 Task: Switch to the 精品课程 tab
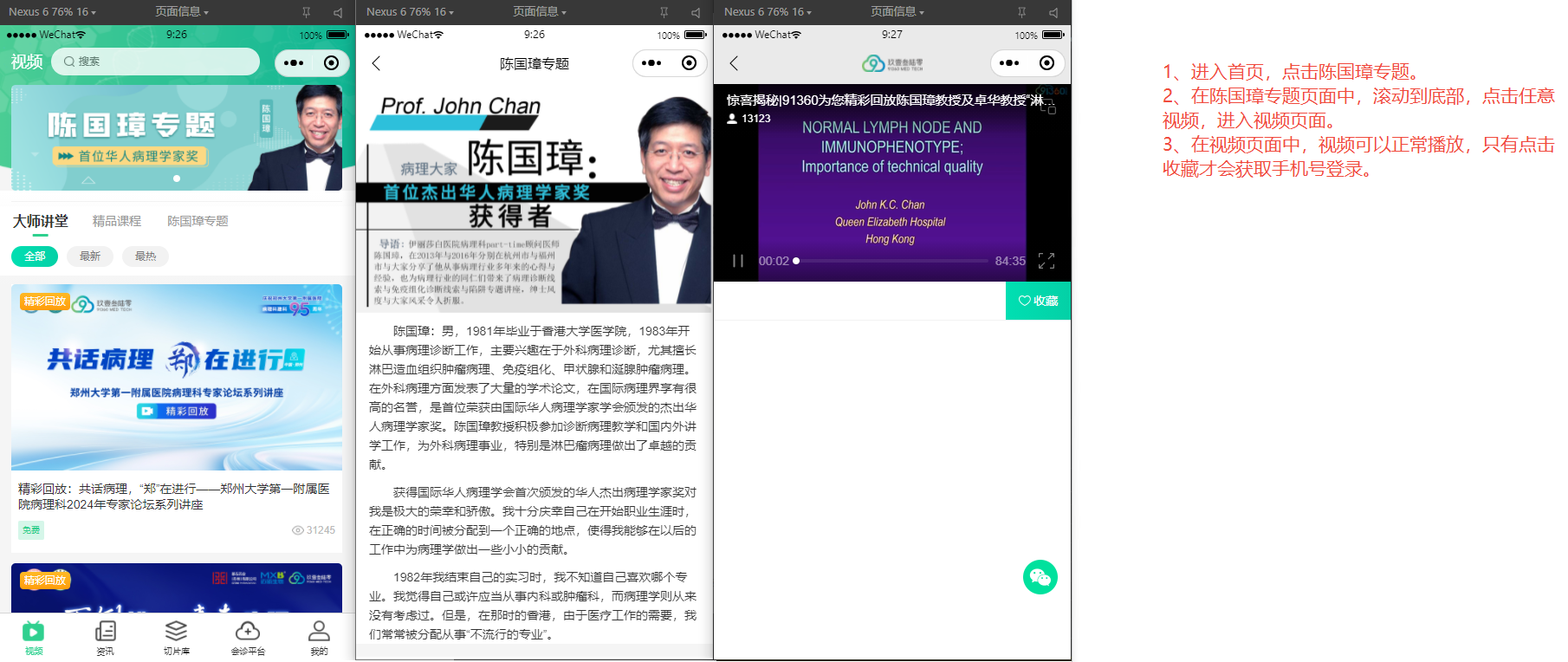tap(117, 221)
